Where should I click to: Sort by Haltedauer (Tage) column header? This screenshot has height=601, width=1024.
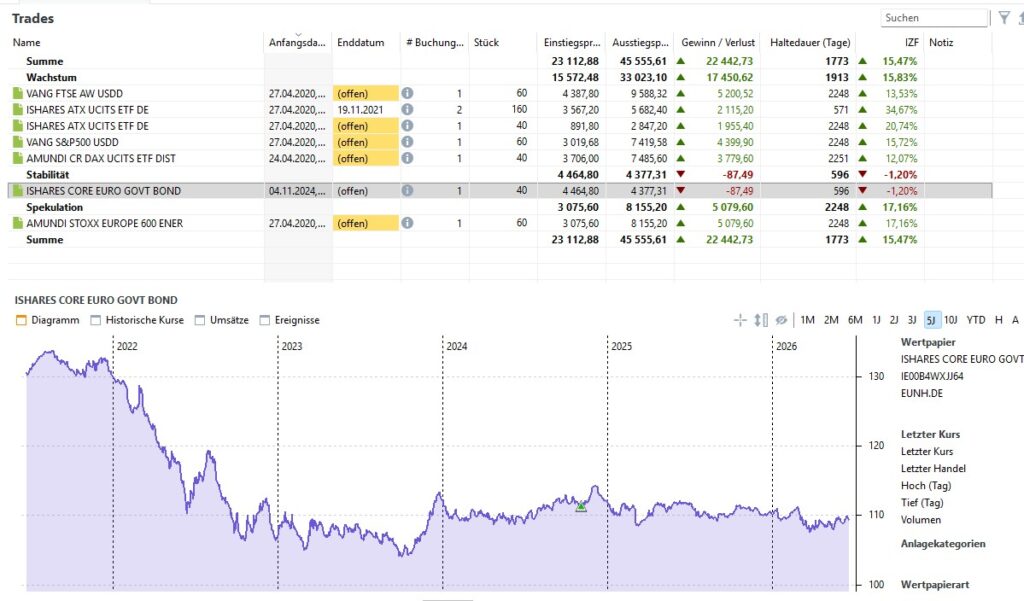coord(809,42)
